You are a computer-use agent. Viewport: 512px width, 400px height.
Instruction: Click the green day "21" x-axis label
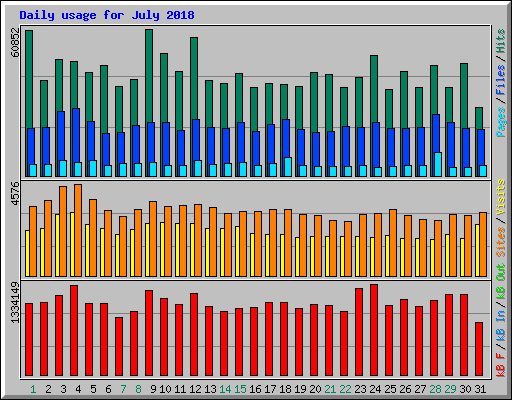click(330, 389)
